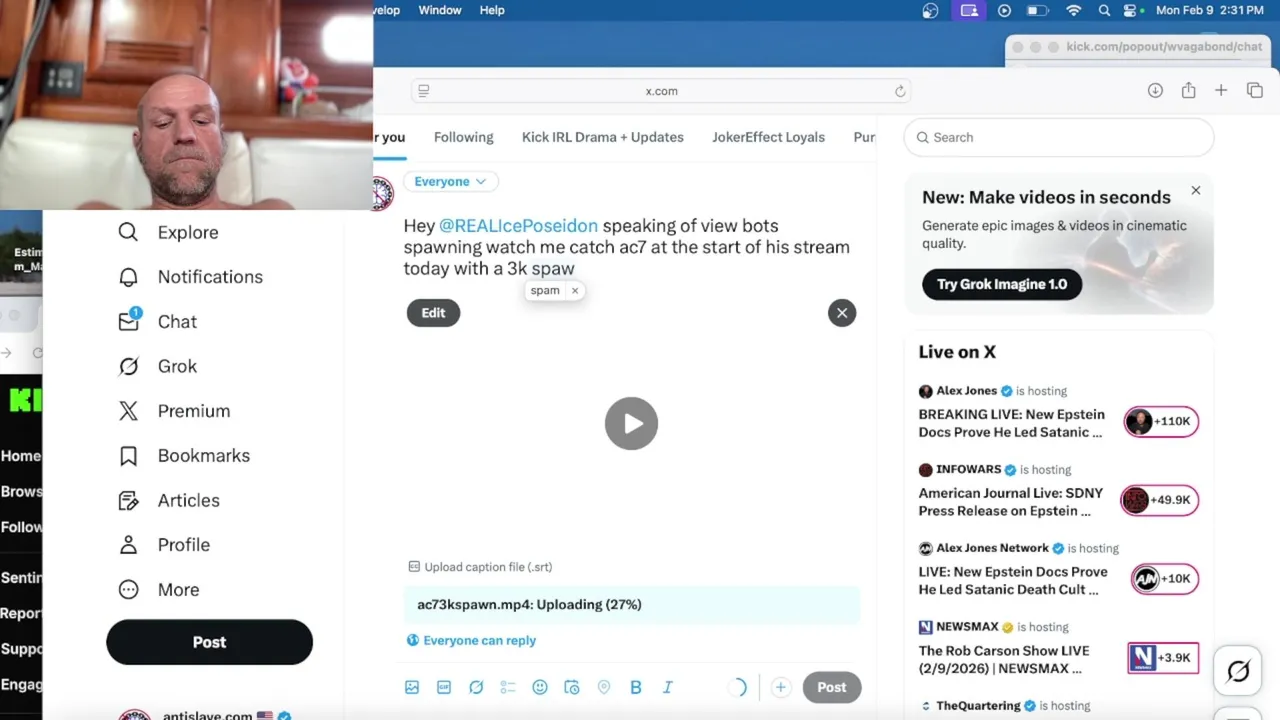Close the Grok Imagine promo card
Image resolution: width=1280 pixels, height=720 pixels.
pos(1195,190)
